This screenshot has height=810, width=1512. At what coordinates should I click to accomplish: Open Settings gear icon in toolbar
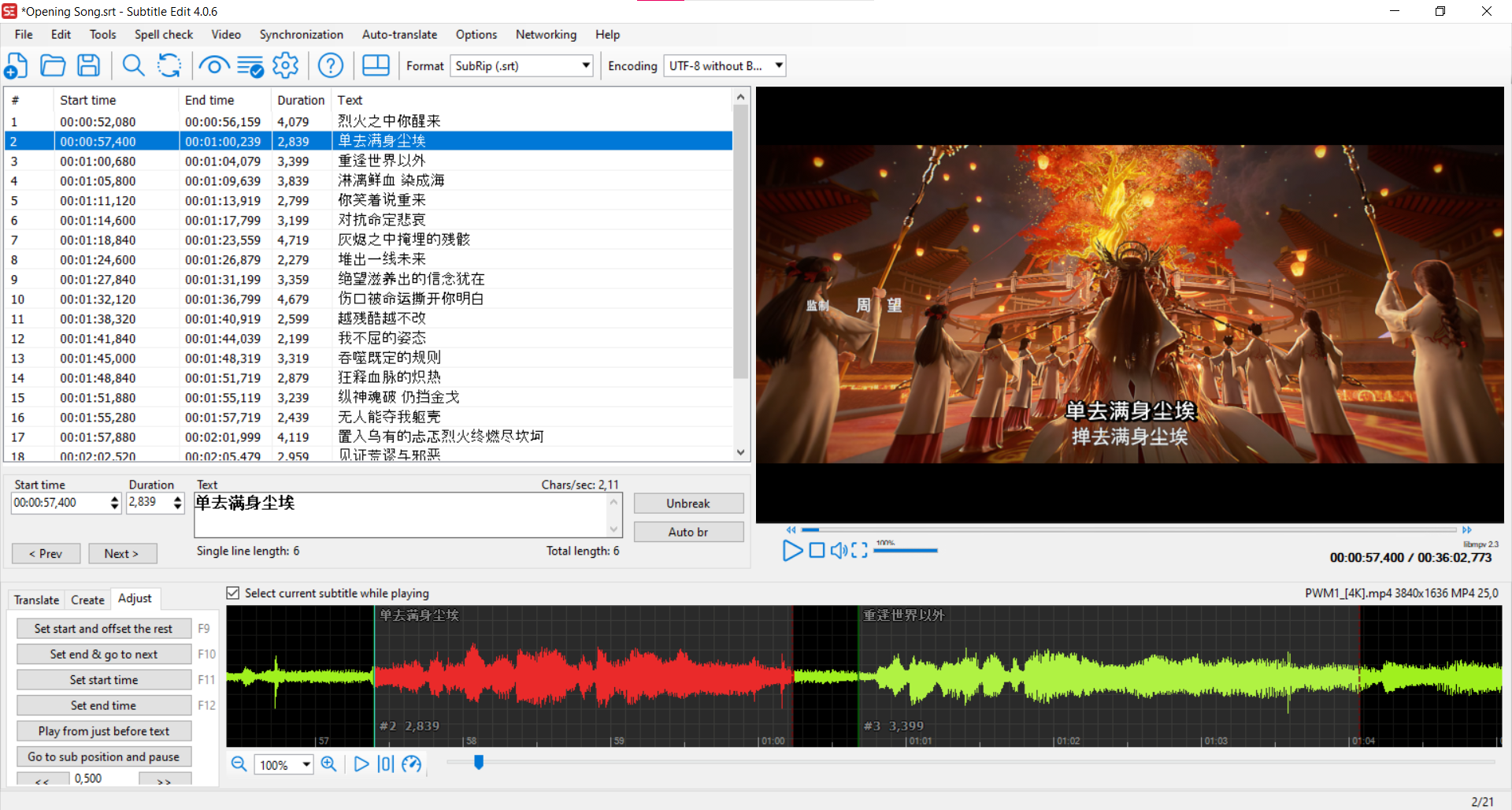coord(285,66)
